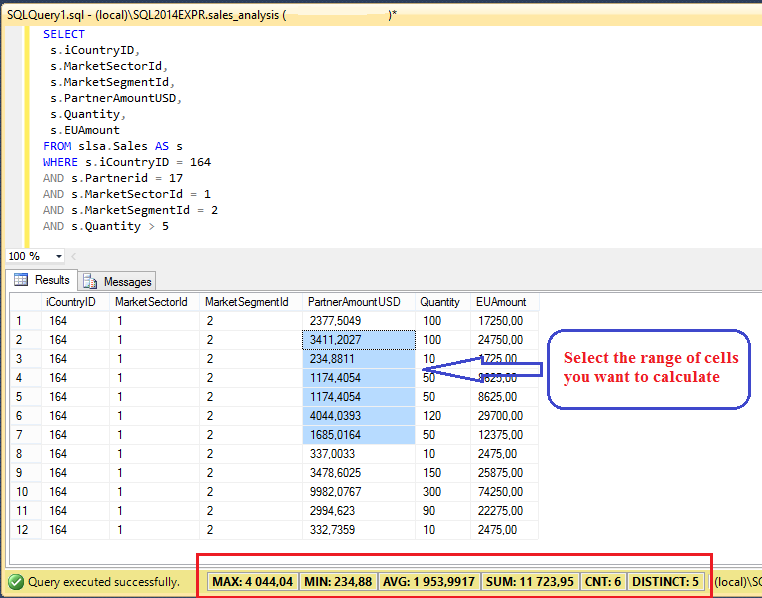Select Quantity cell with value 90

(x=443, y=511)
